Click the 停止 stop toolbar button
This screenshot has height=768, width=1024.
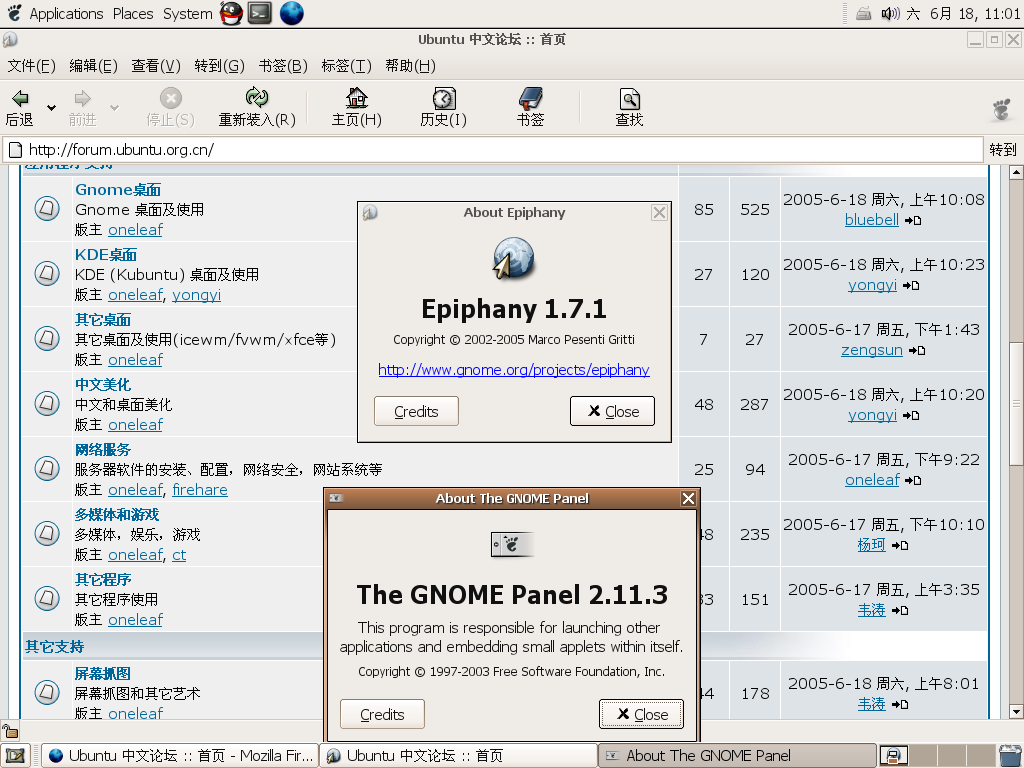170,108
